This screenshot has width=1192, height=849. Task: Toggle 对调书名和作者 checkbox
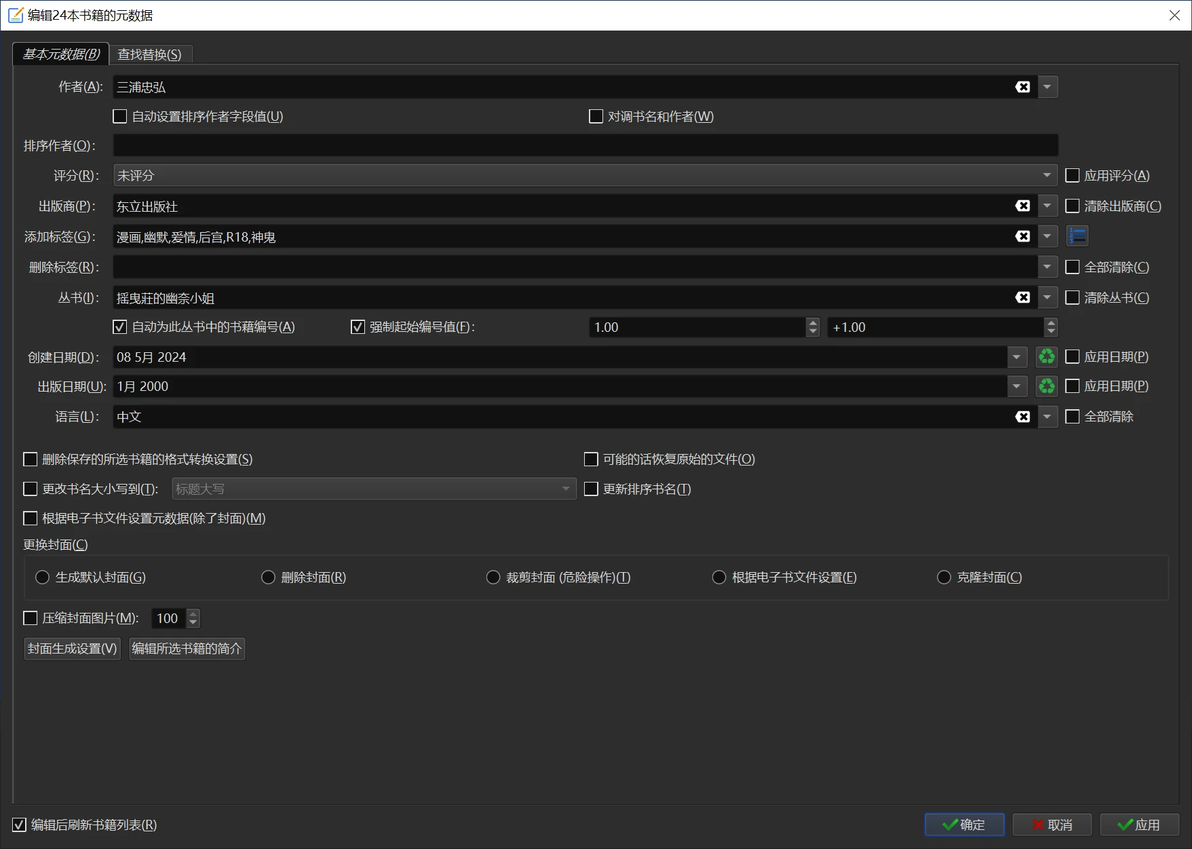(596, 116)
